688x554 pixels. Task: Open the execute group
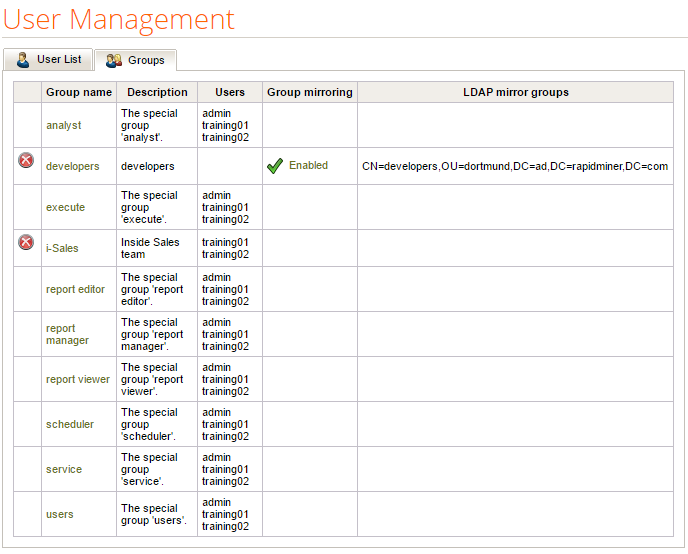coord(65,208)
